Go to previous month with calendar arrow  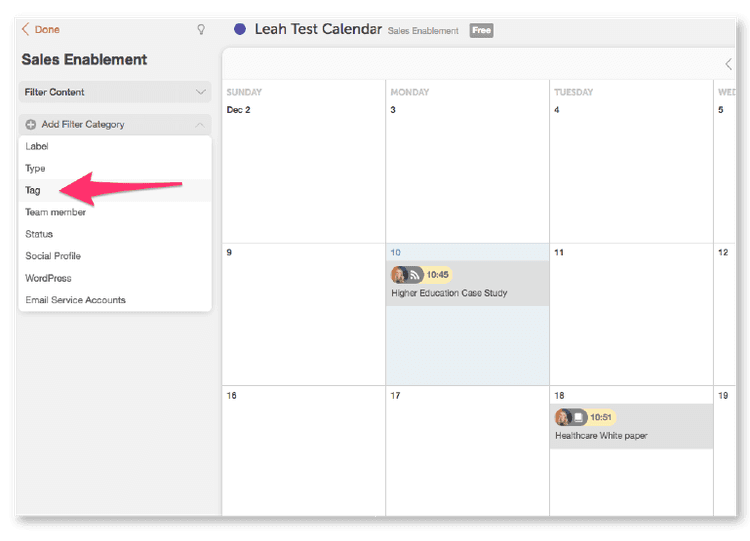pos(728,64)
